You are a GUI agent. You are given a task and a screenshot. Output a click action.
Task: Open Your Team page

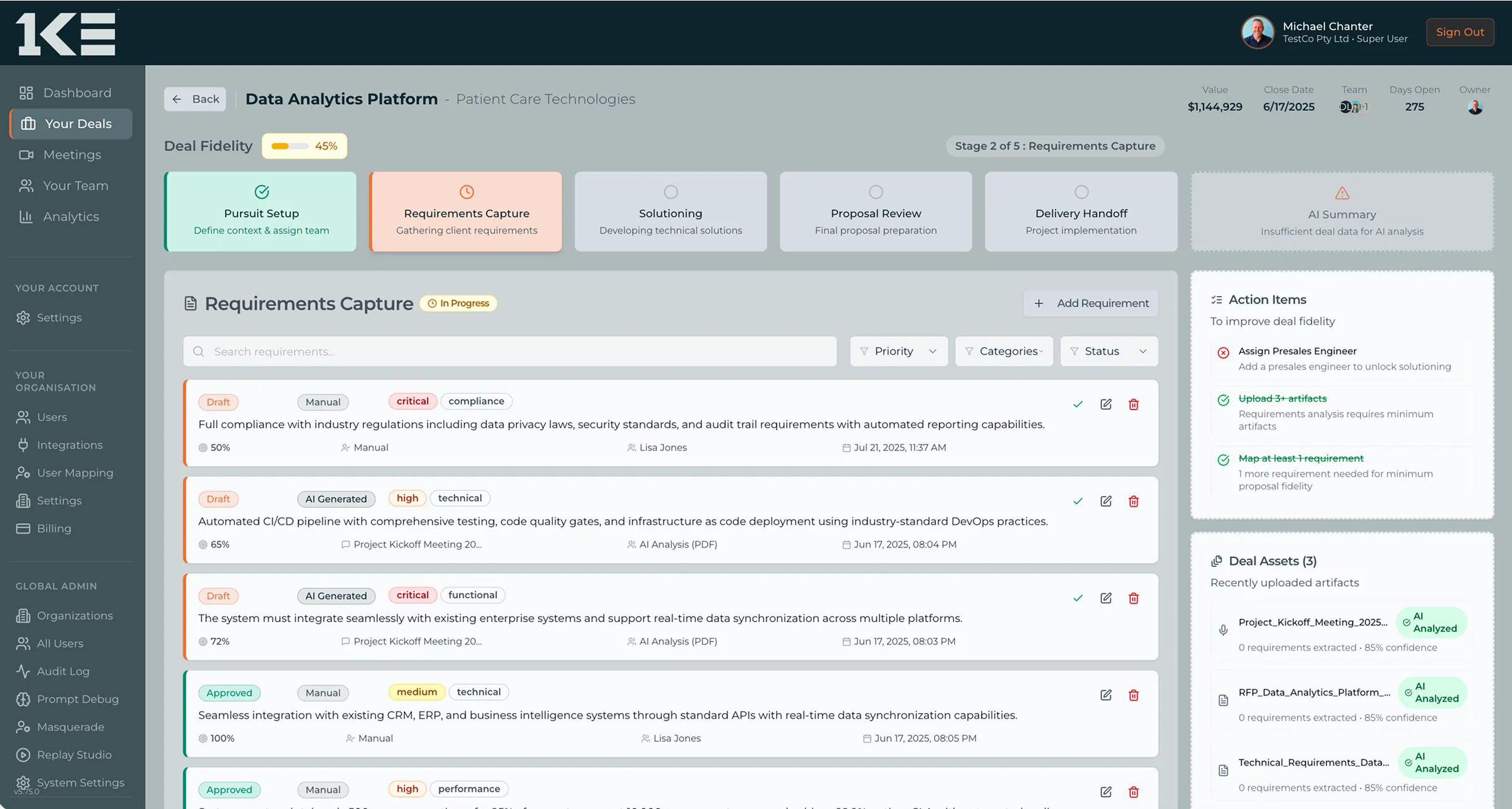pyautogui.click(x=71, y=186)
